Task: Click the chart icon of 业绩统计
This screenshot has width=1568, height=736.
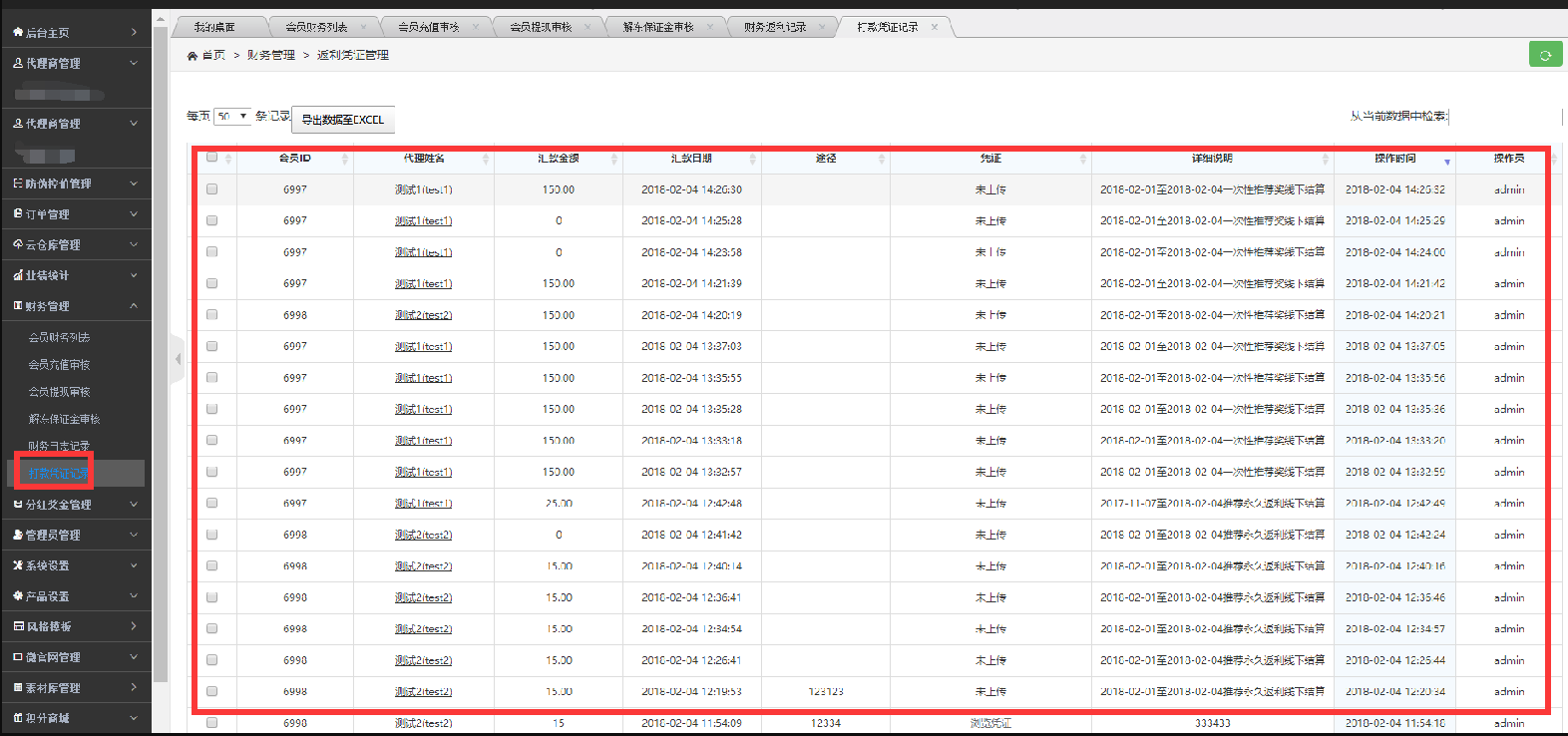Action: point(18,275)
